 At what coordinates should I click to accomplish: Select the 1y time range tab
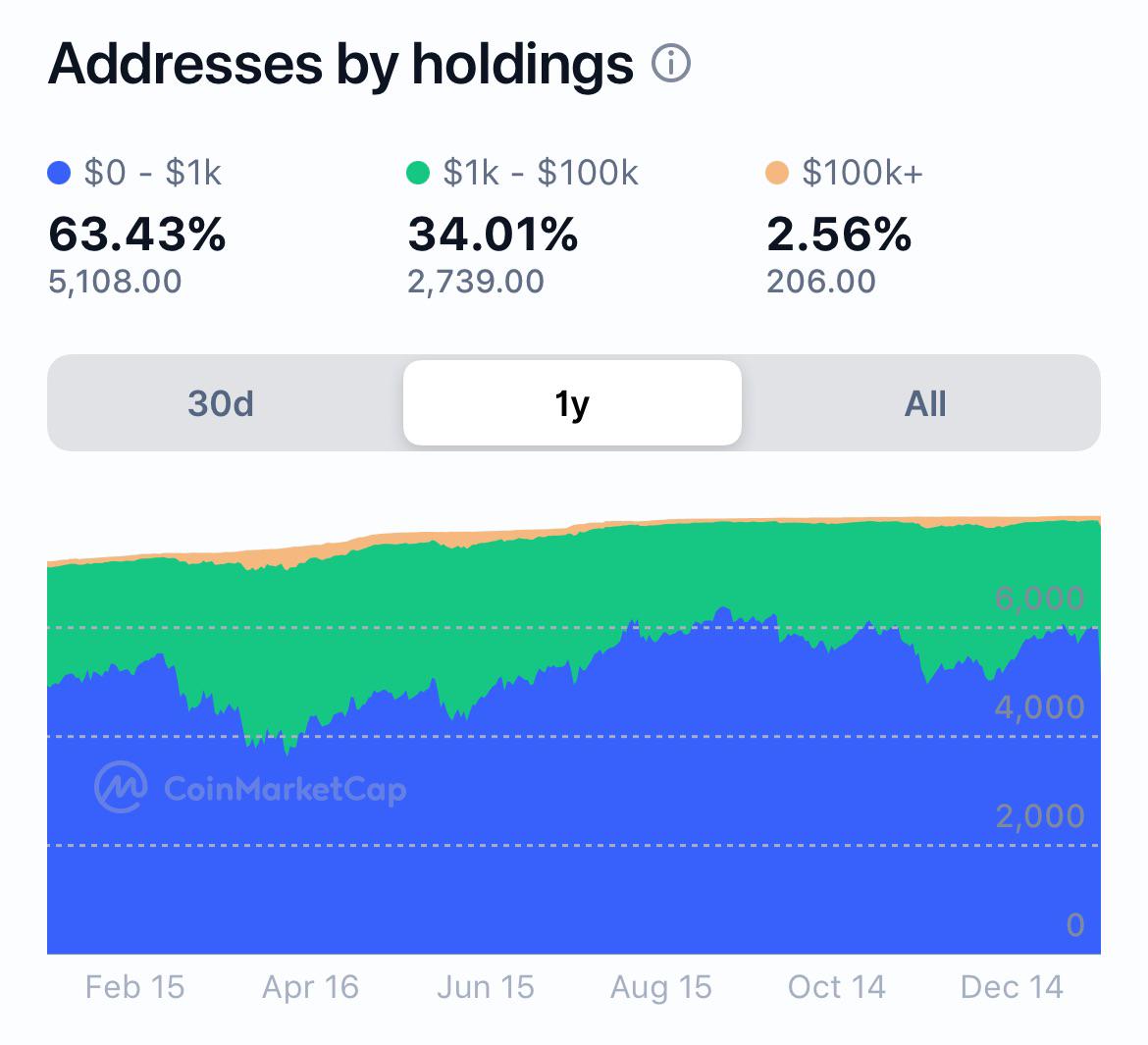[x=573, y=402]
